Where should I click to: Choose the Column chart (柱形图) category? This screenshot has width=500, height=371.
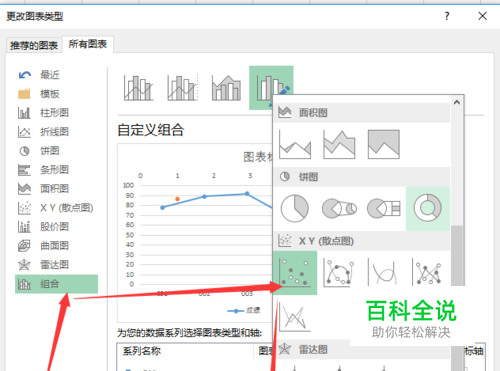(x=56, y=113)
